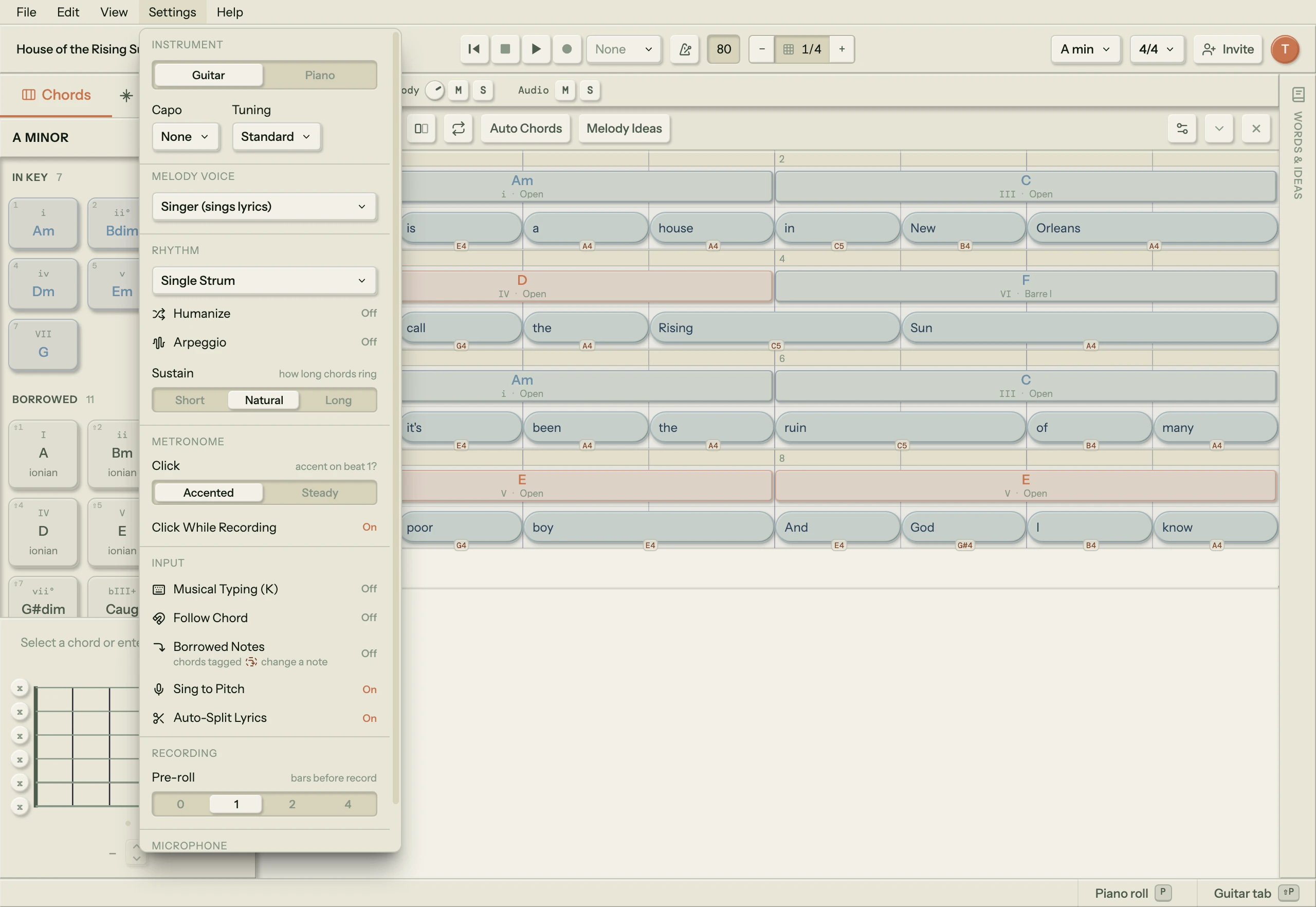Close the editor panel with the X icon
The height and width of the screenshot is (907, 1316).
click(1256, 129)
